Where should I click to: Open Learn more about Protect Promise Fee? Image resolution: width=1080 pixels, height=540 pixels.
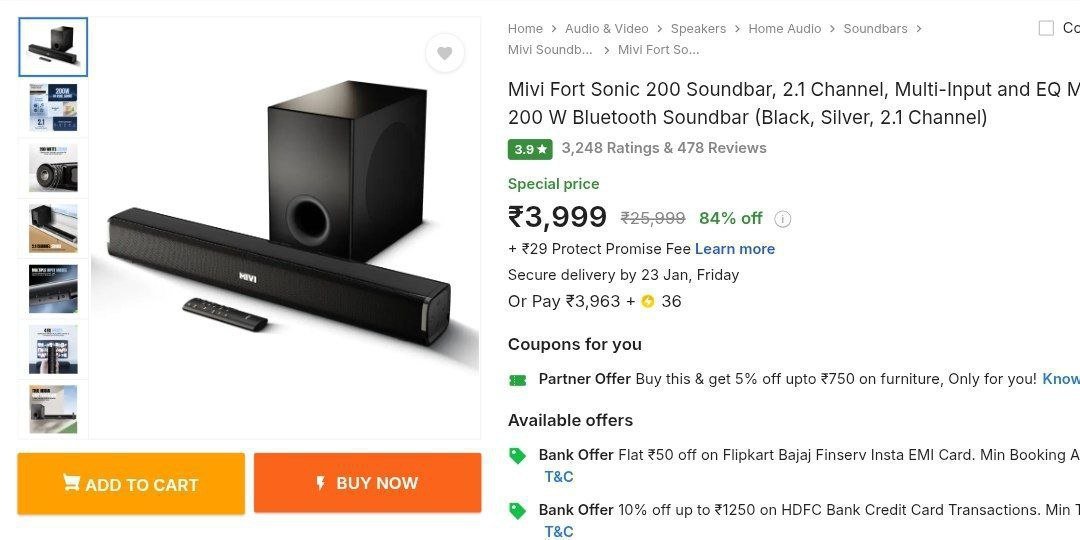(735, 249)
